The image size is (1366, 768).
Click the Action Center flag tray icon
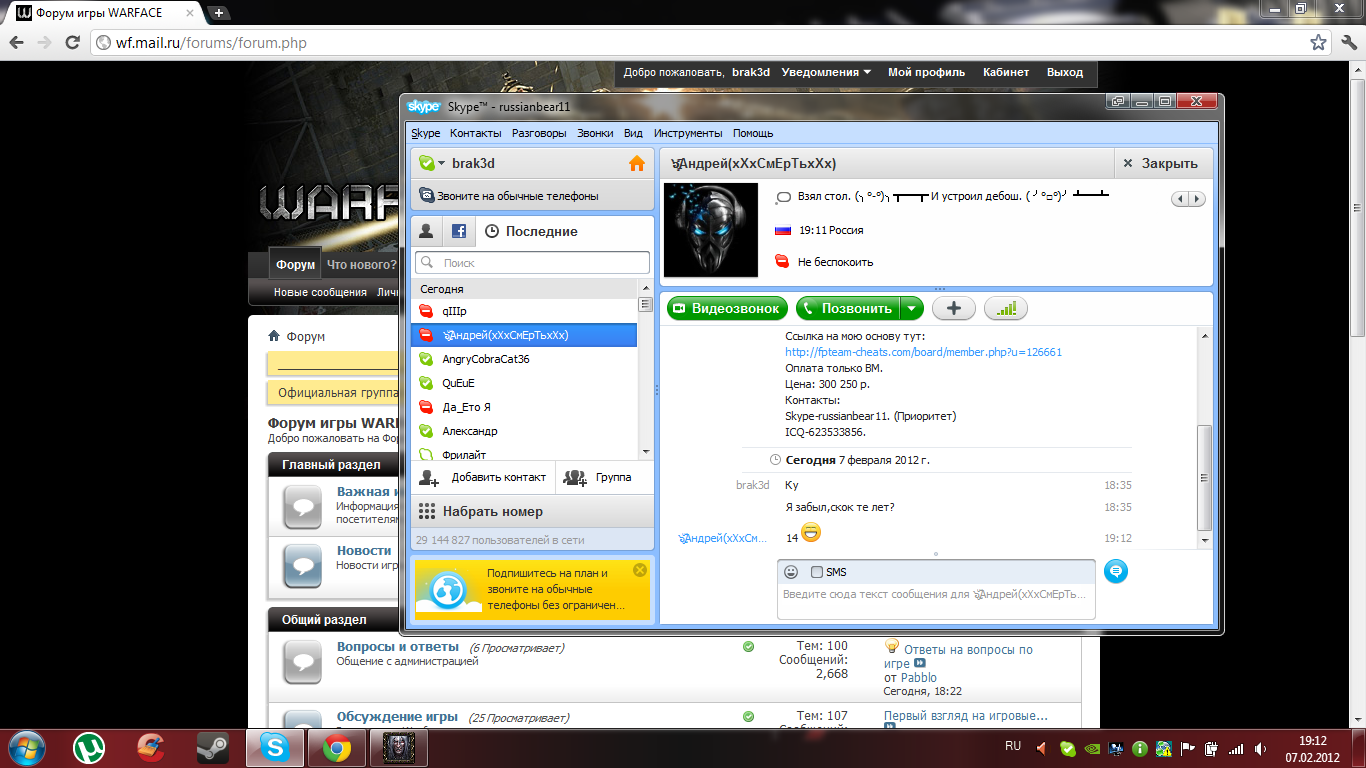(1188, 748)
